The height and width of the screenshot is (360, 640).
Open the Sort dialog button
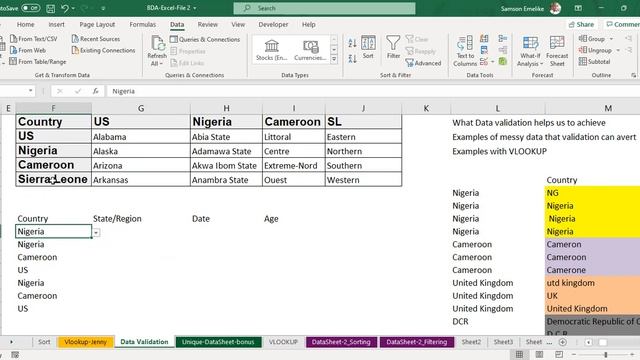(x=368, y=47)
